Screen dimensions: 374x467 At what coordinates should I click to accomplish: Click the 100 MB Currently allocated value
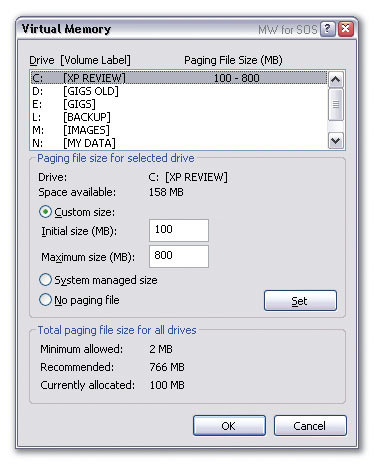pos(167,385)
